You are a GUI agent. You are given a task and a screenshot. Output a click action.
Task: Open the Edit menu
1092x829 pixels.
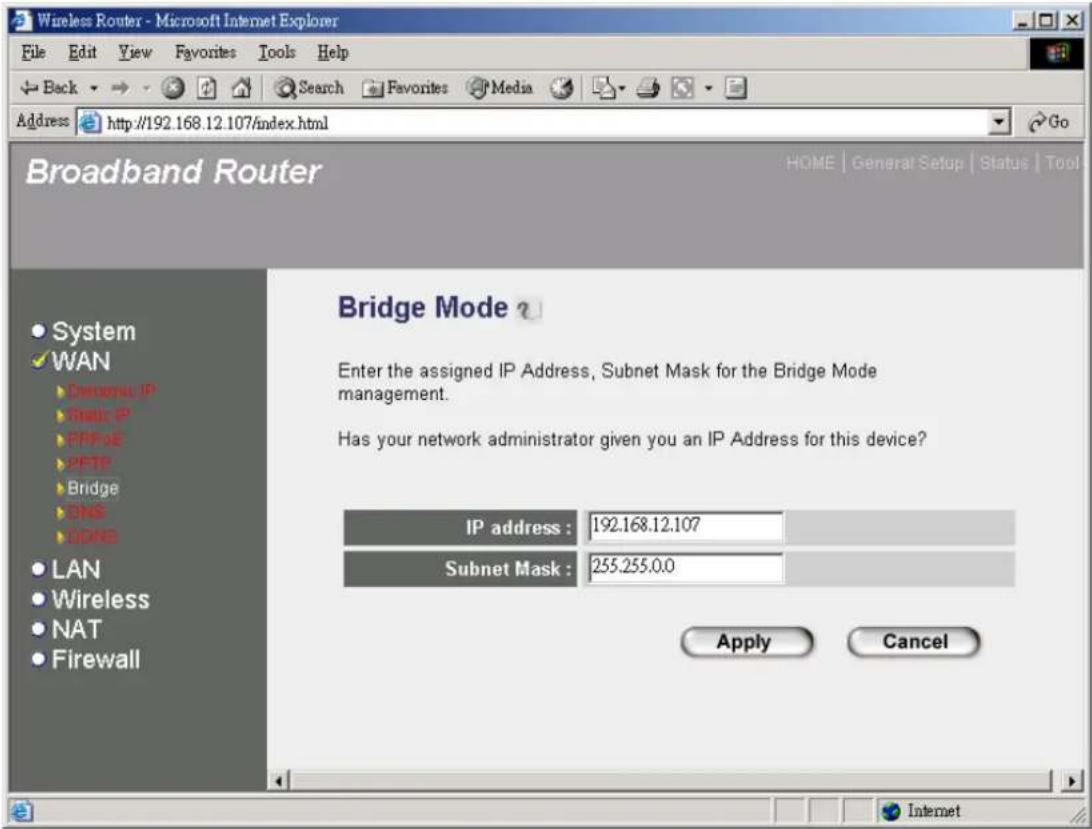click(82, 52)
